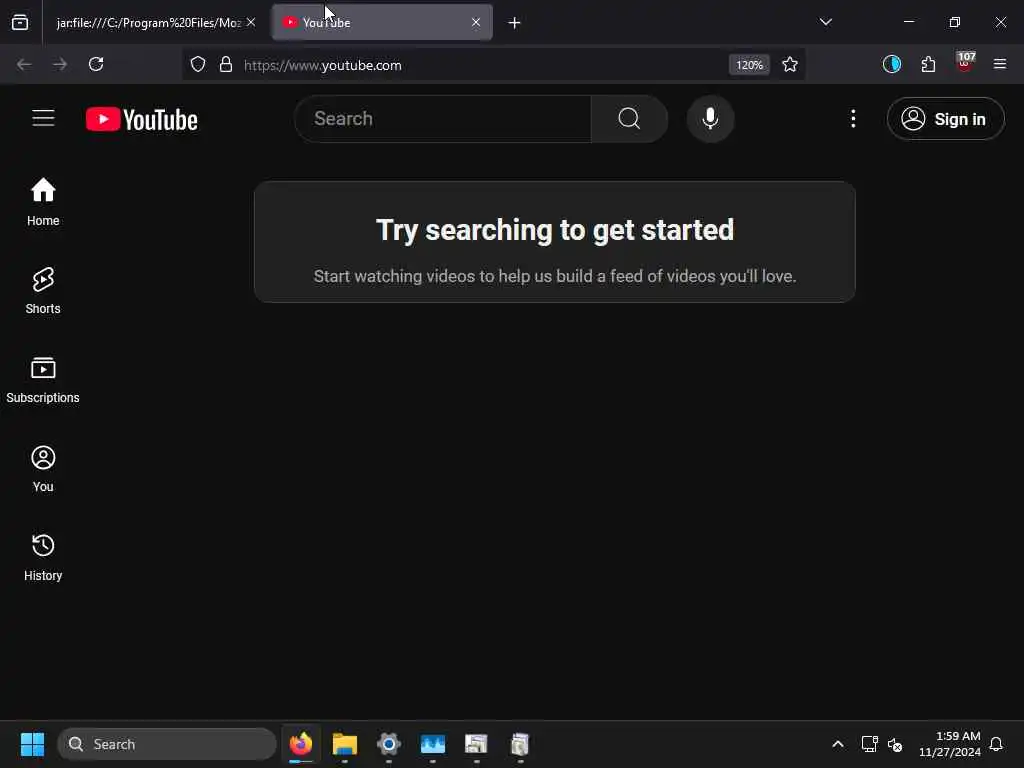Screen dimensions: 1024x768
Task: Open Subscriptions in sidebar
Action: click(x=43, y=380)
